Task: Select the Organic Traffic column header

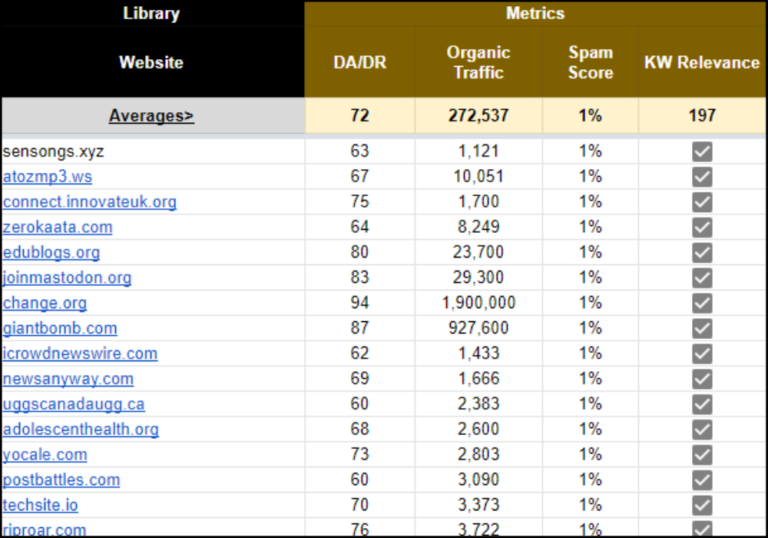Action: coord(478,62)
